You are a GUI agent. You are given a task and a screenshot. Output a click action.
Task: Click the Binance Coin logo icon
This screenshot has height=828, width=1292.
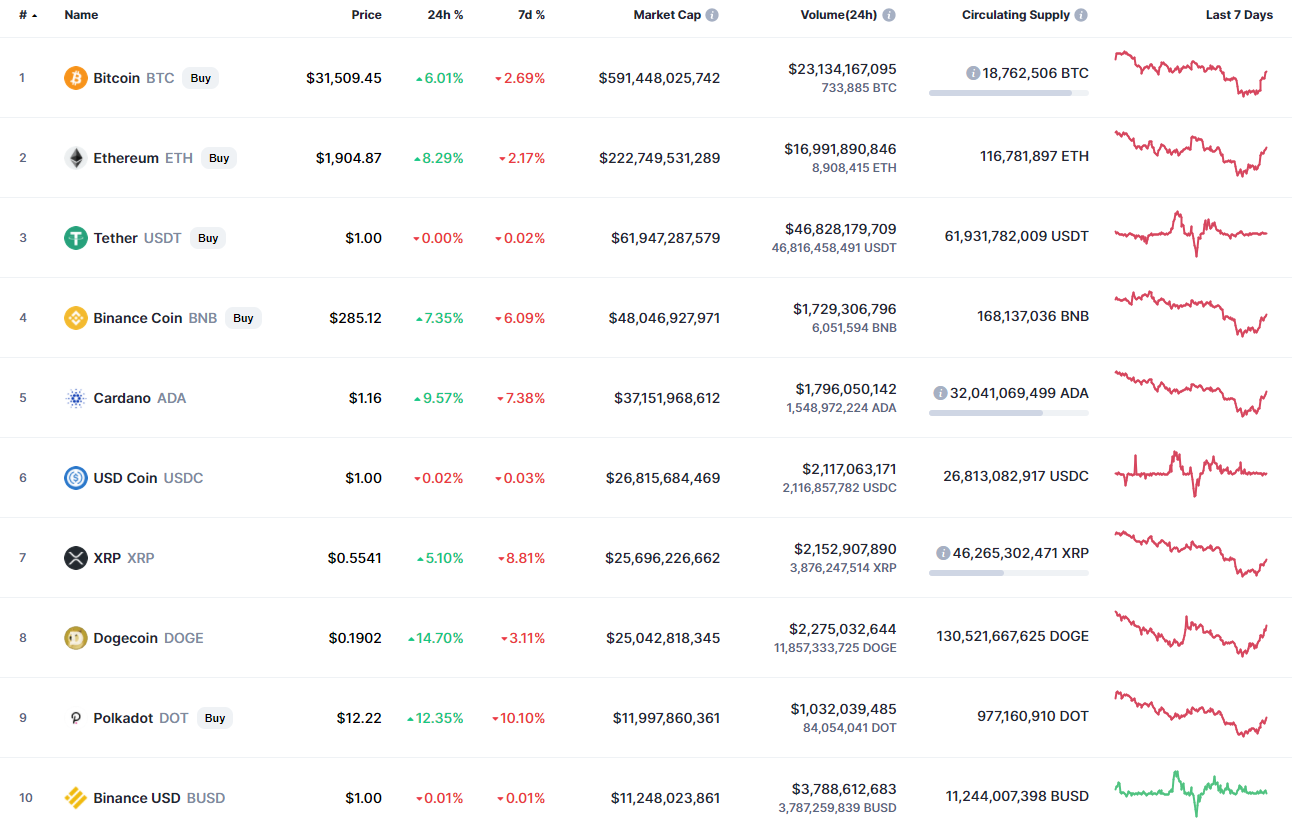click(x=76, y=318)
